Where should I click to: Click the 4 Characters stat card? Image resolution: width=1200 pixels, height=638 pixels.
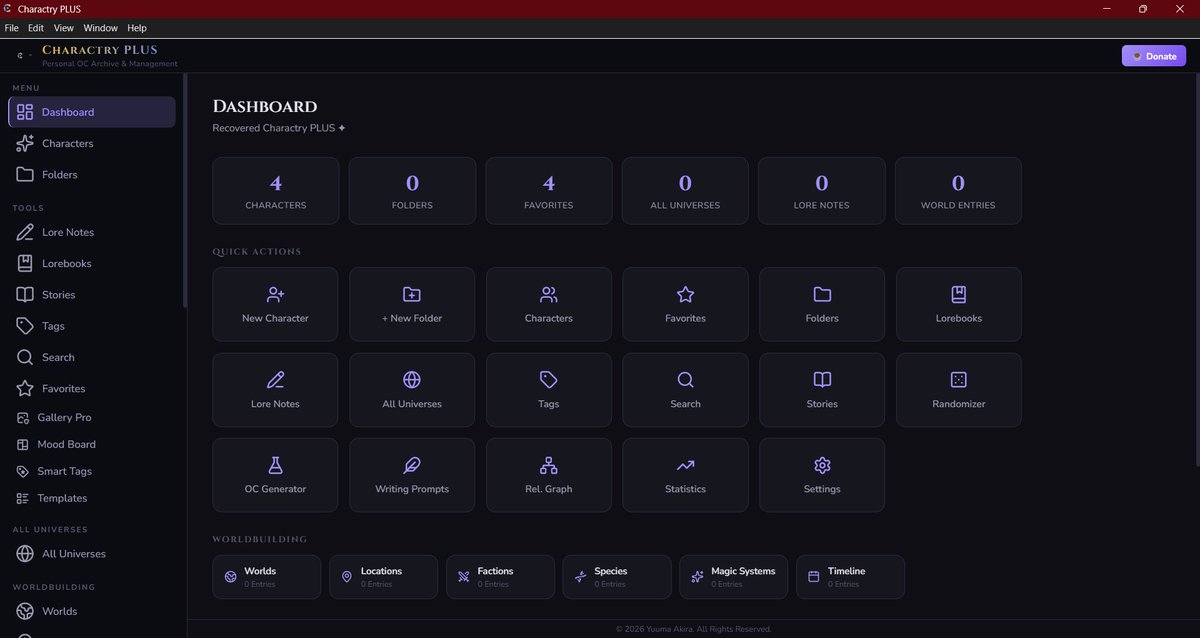[275, 190]
